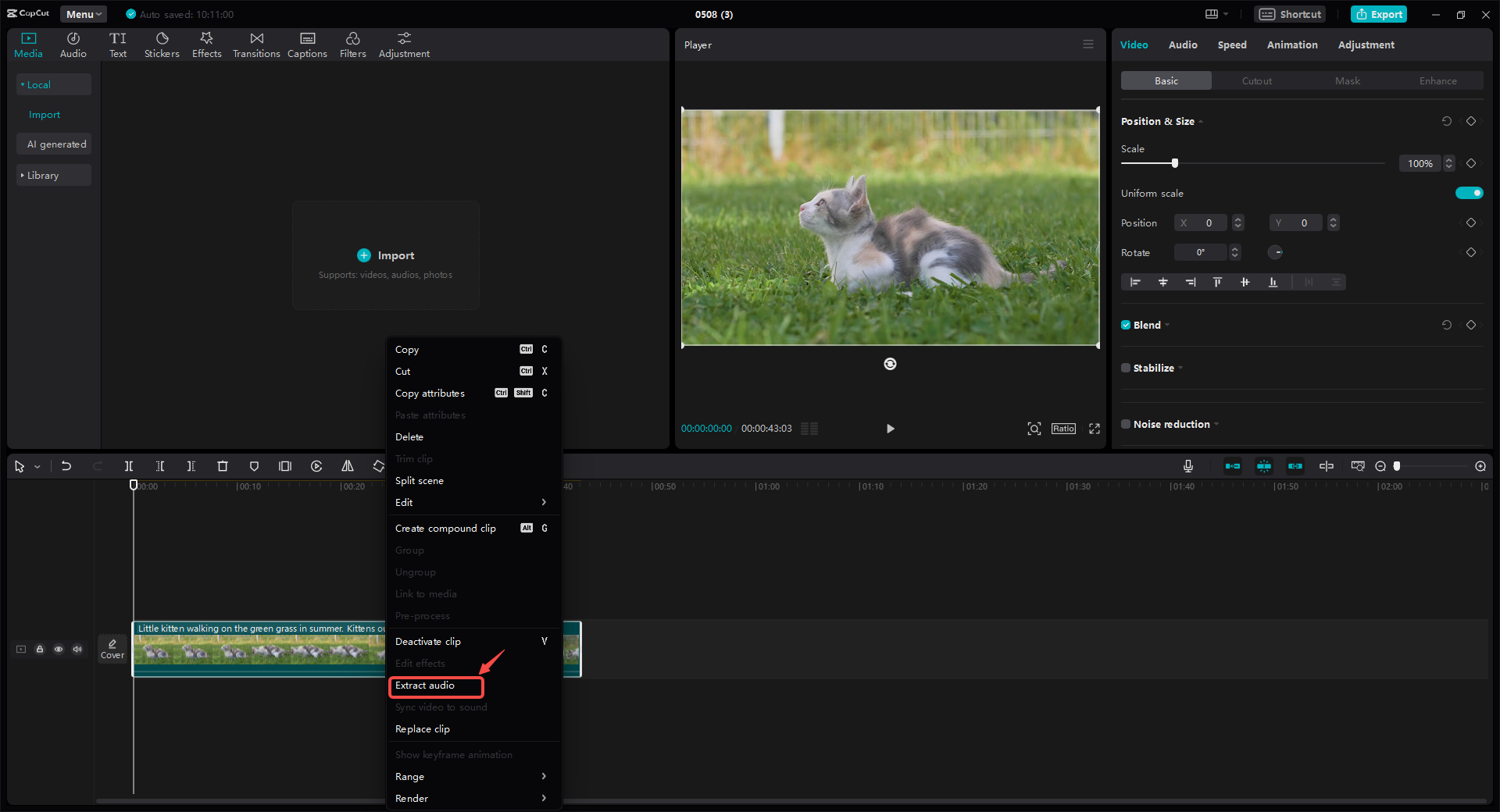Switch to the Animation tab
Screen dimensions: 1500x812
coord(1291,45)
